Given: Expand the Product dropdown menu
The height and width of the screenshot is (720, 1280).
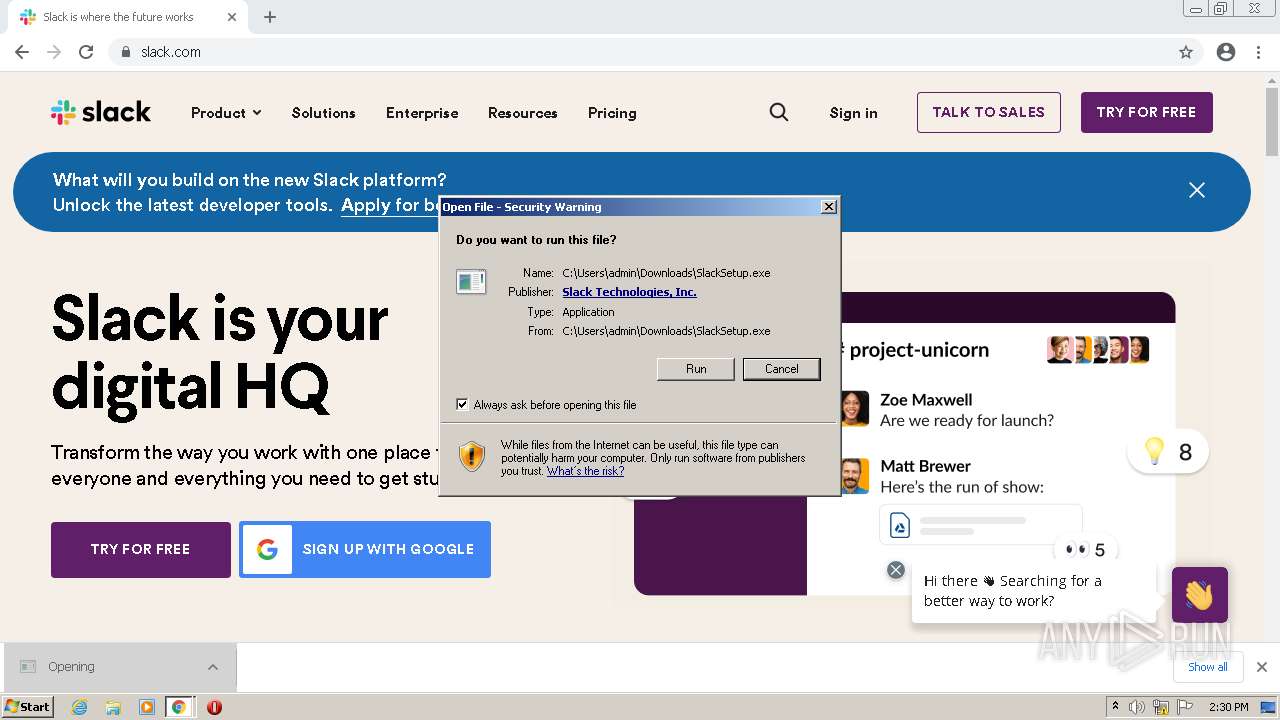Looking at the screenshot, I should point(226,113).
